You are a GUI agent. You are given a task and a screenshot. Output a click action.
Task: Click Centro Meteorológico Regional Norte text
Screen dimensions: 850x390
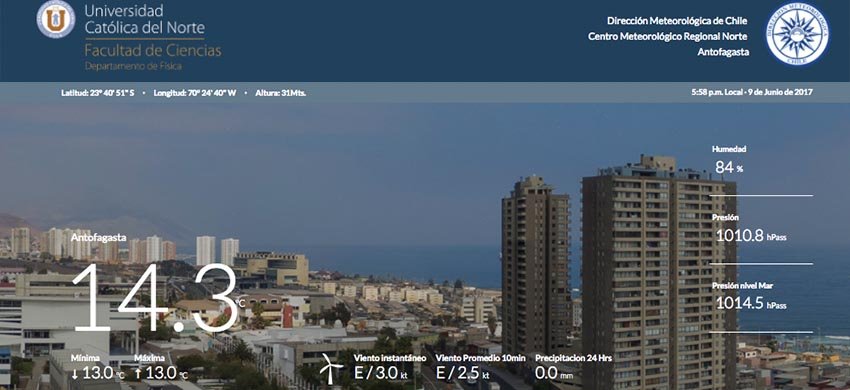(668, 36)
